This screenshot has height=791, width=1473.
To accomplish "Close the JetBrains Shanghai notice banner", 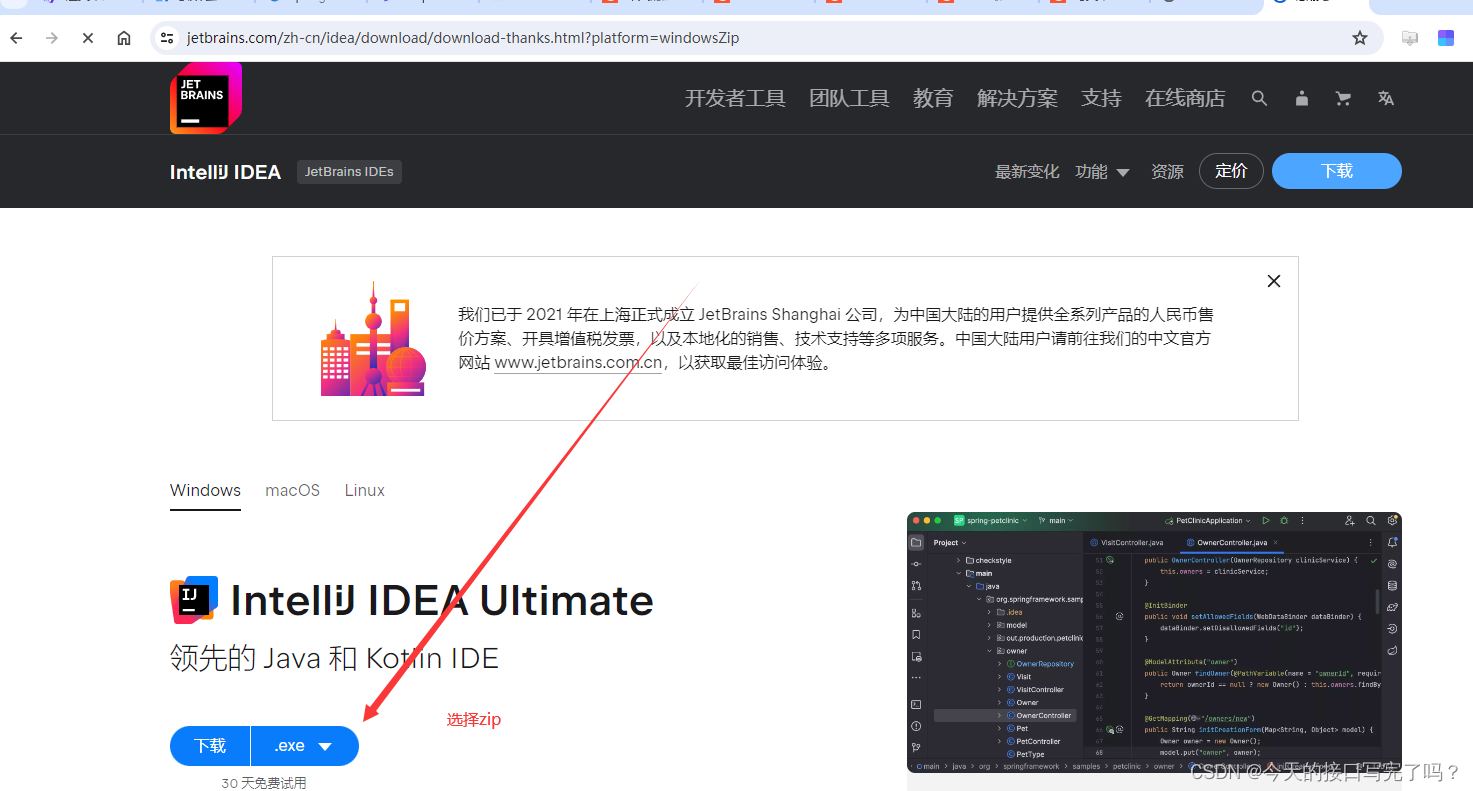I will [x=1274, y=281].
